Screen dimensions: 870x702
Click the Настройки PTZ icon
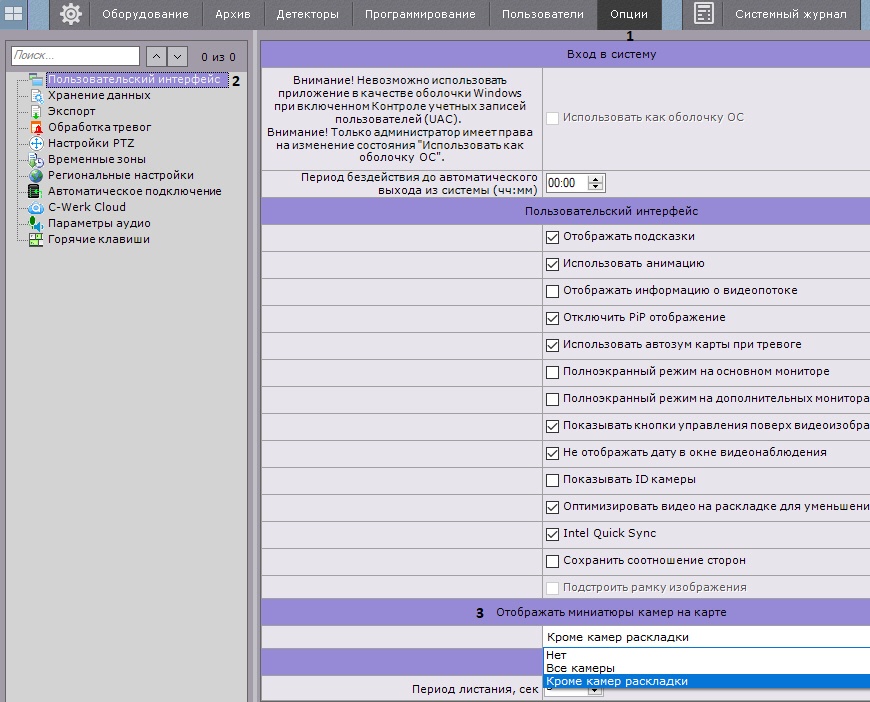pos(36,144)
